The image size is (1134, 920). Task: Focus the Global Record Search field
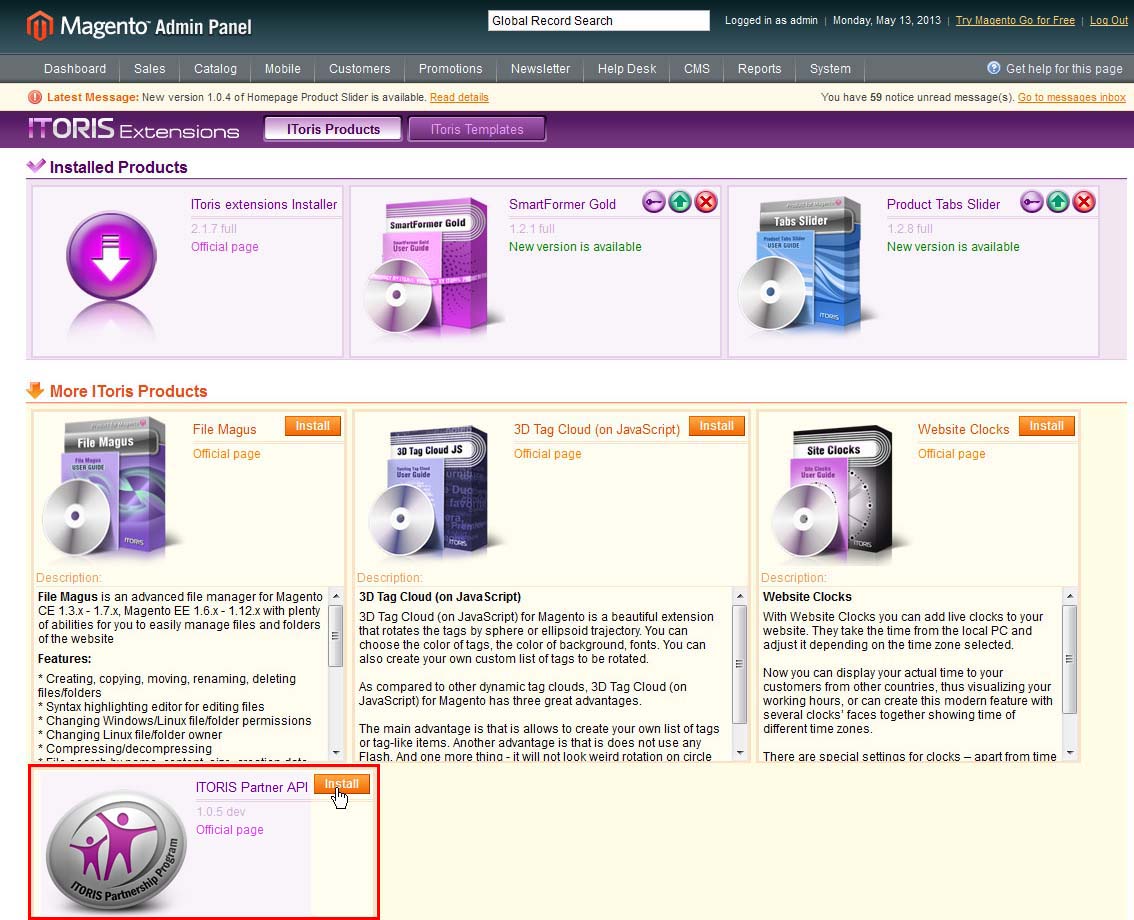[599, 20]
